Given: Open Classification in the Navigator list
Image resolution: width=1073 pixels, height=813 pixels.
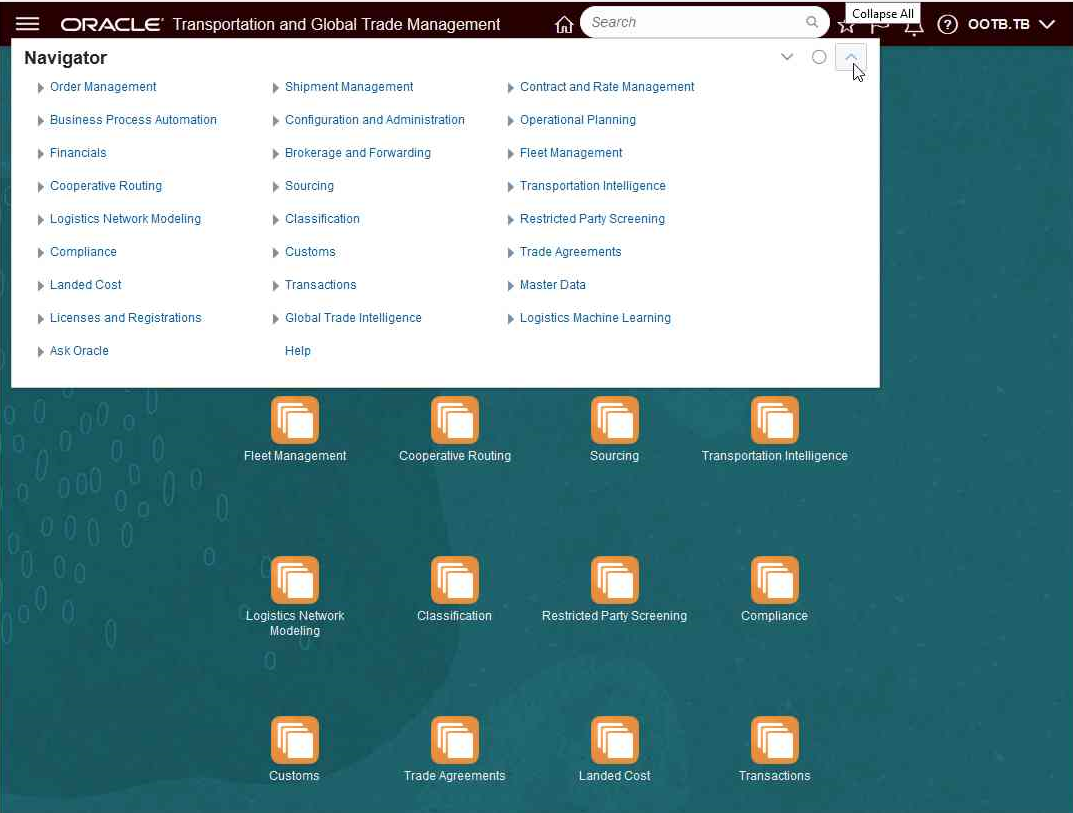Looking at the screenshot, I should [x=322, y=218].
